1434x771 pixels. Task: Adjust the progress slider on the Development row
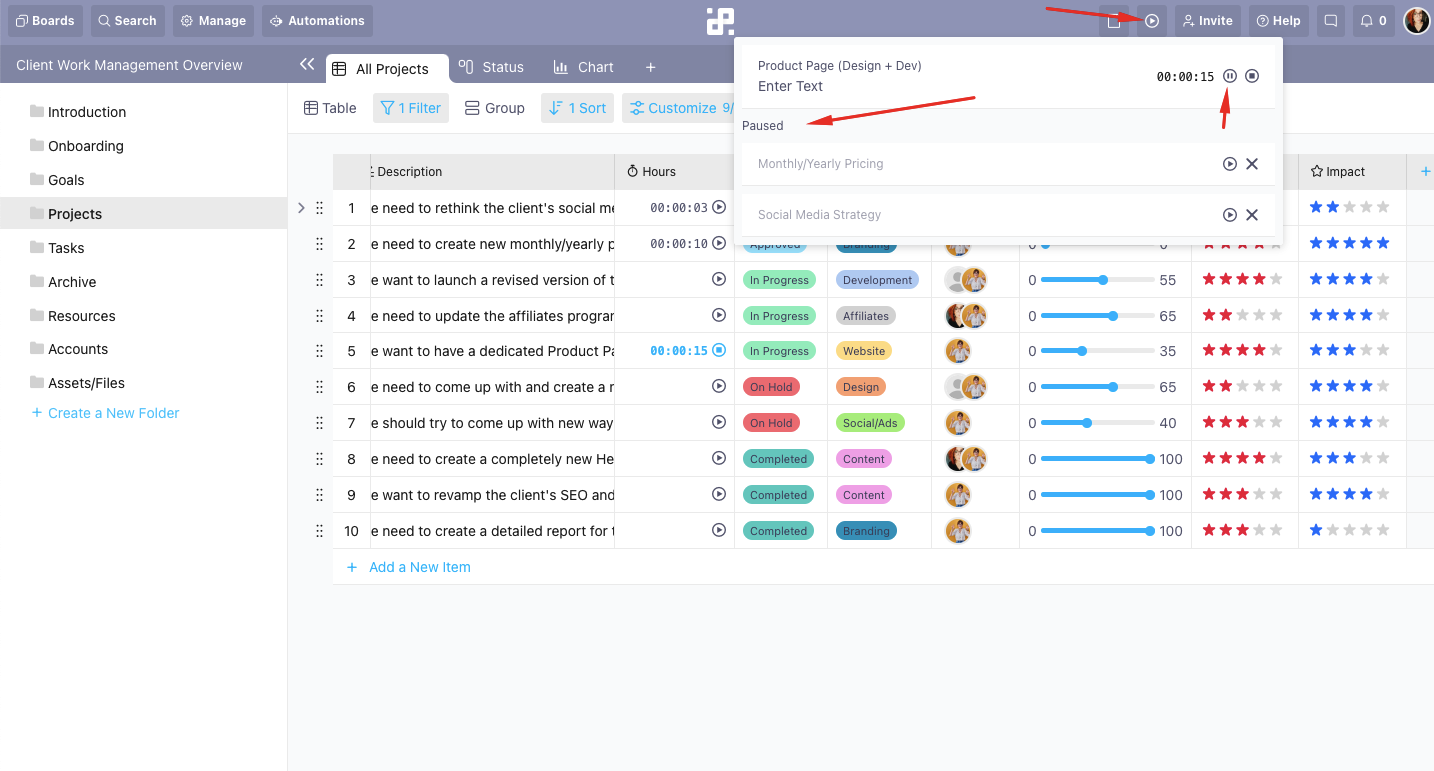(1103, 279)
